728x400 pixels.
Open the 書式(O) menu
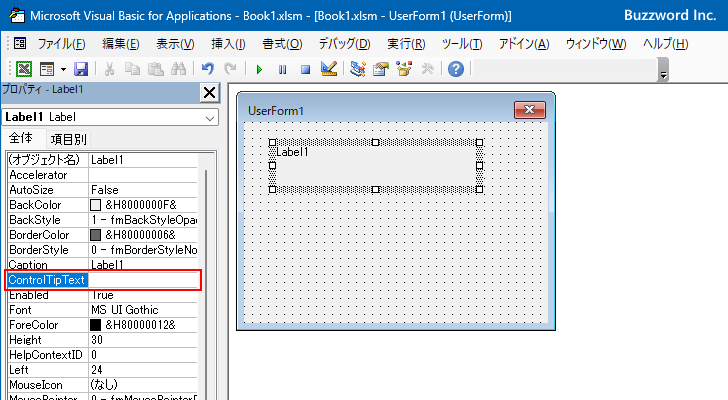pyautogui.click(x=282, y=44)
